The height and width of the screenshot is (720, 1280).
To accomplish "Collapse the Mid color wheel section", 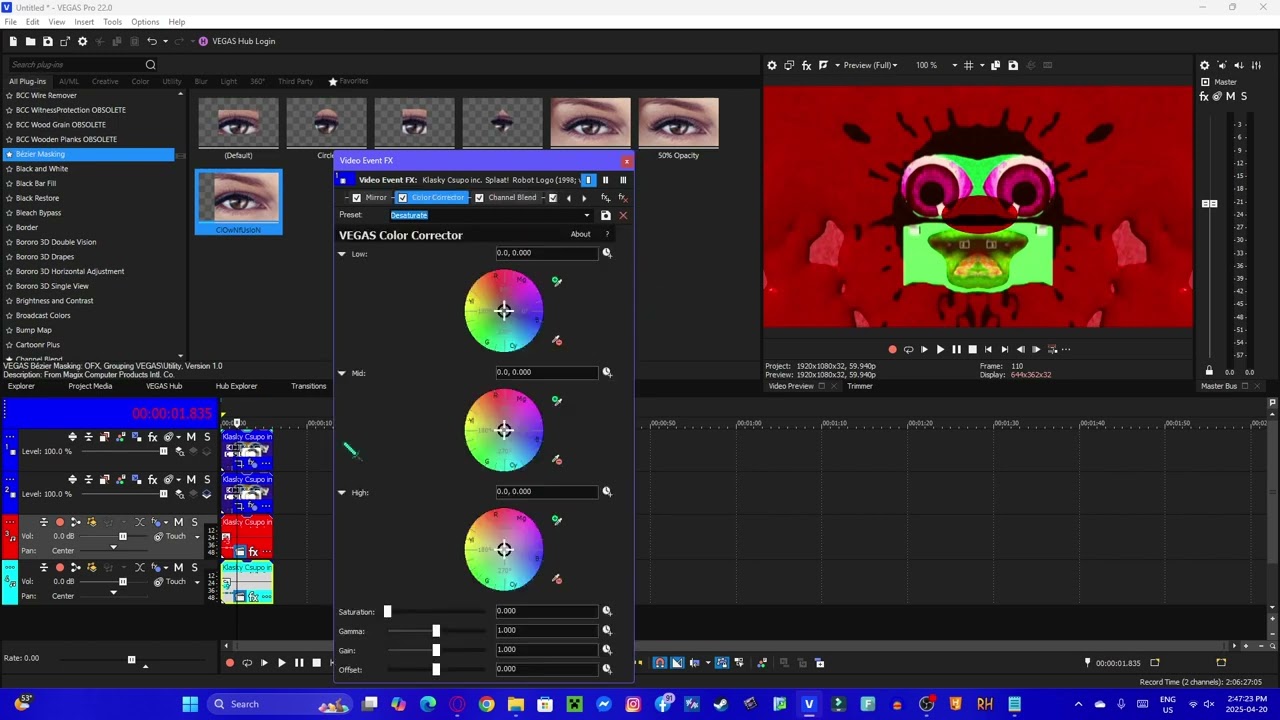I will tap(342, 373).
